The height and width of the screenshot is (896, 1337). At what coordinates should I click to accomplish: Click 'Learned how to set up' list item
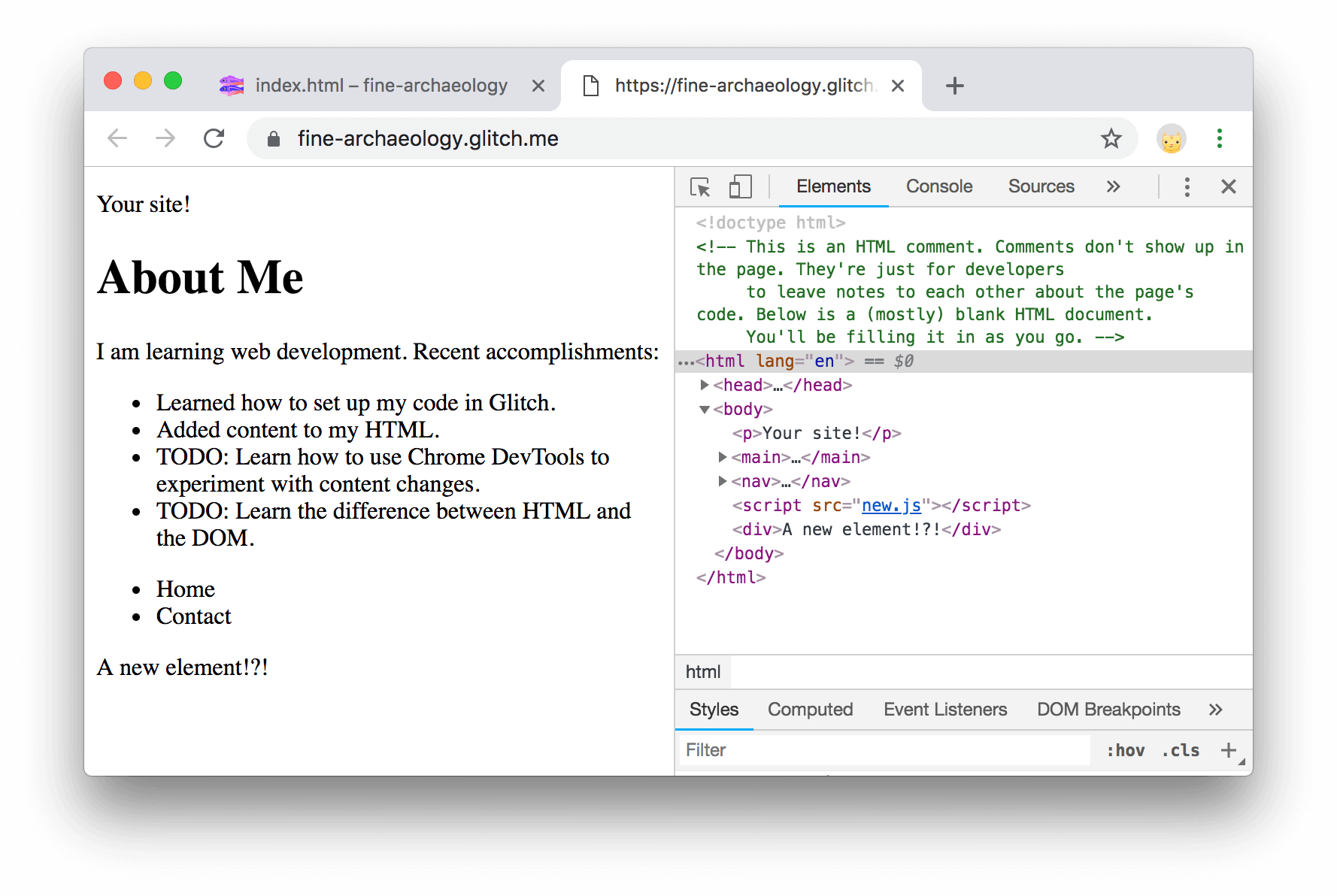click(356, 403)
